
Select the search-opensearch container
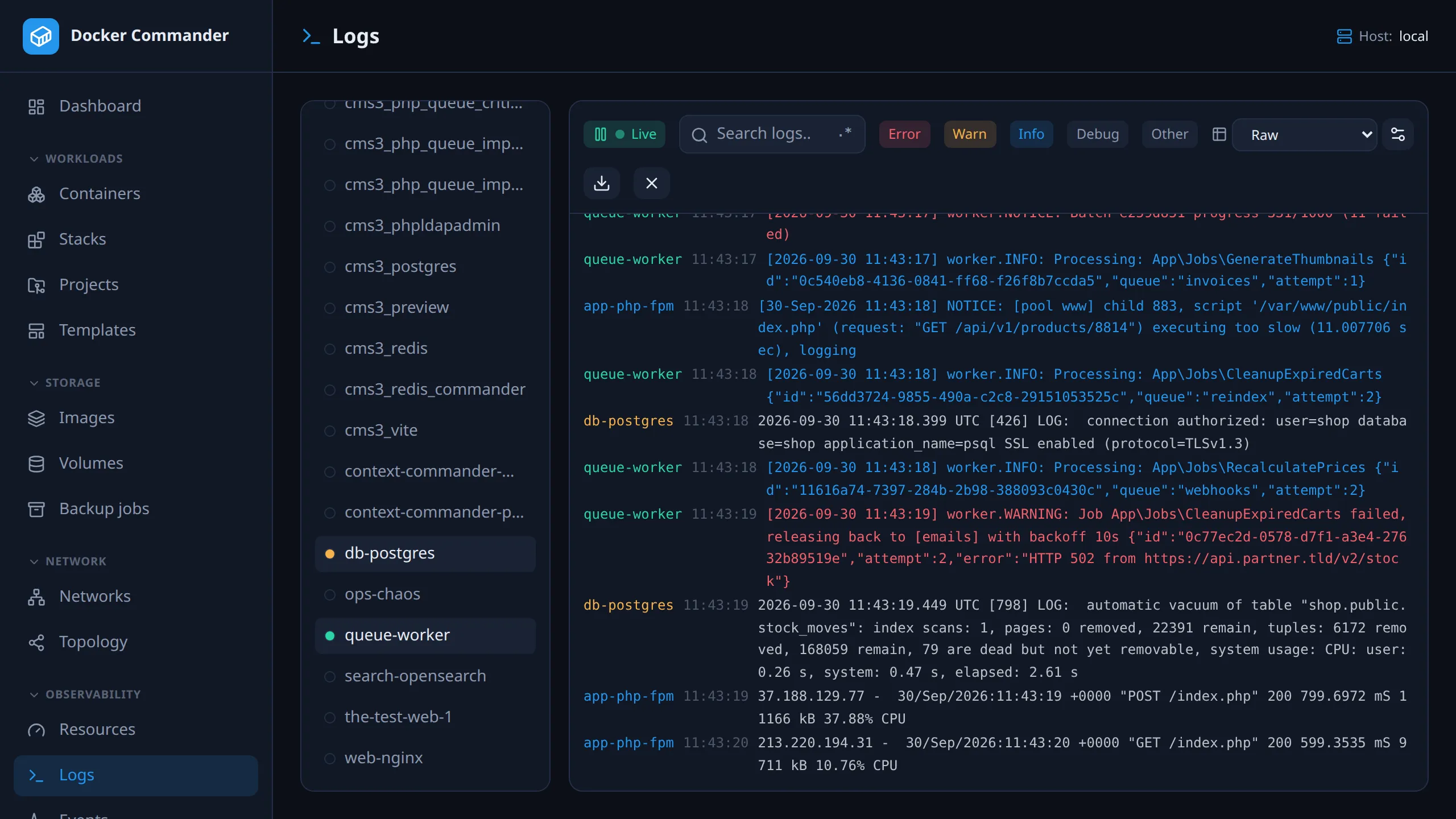[x=425, y=676]
